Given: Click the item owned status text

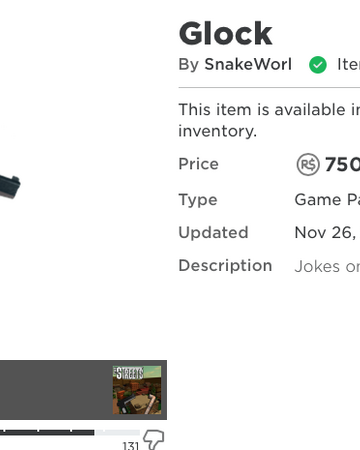Looking at the screenshot, I should click(x=348, y=64).
